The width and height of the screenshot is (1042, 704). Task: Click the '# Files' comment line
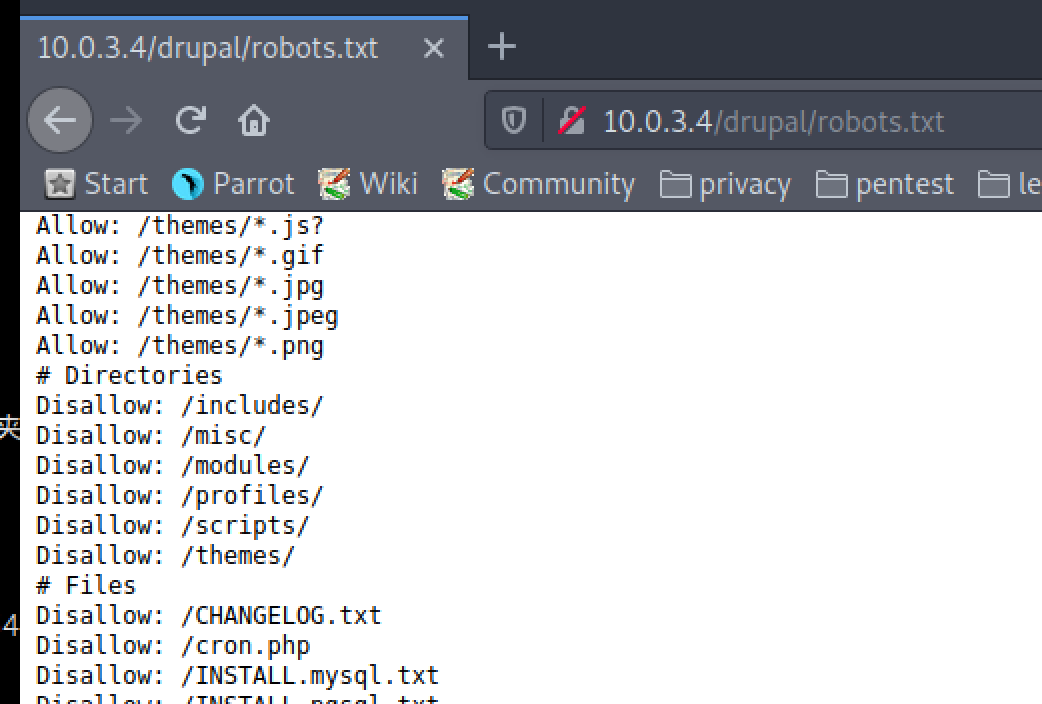click(x=86, y=586)
